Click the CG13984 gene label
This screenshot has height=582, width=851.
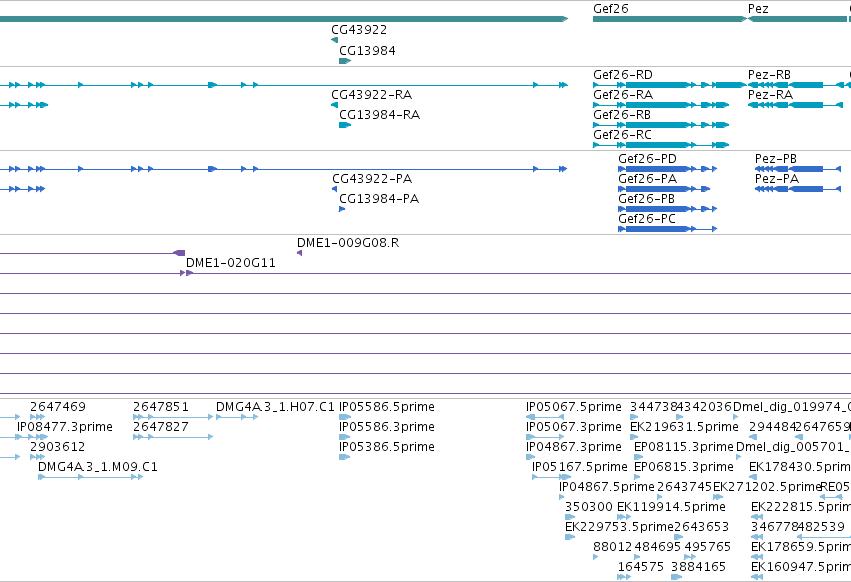click(367, 51)
